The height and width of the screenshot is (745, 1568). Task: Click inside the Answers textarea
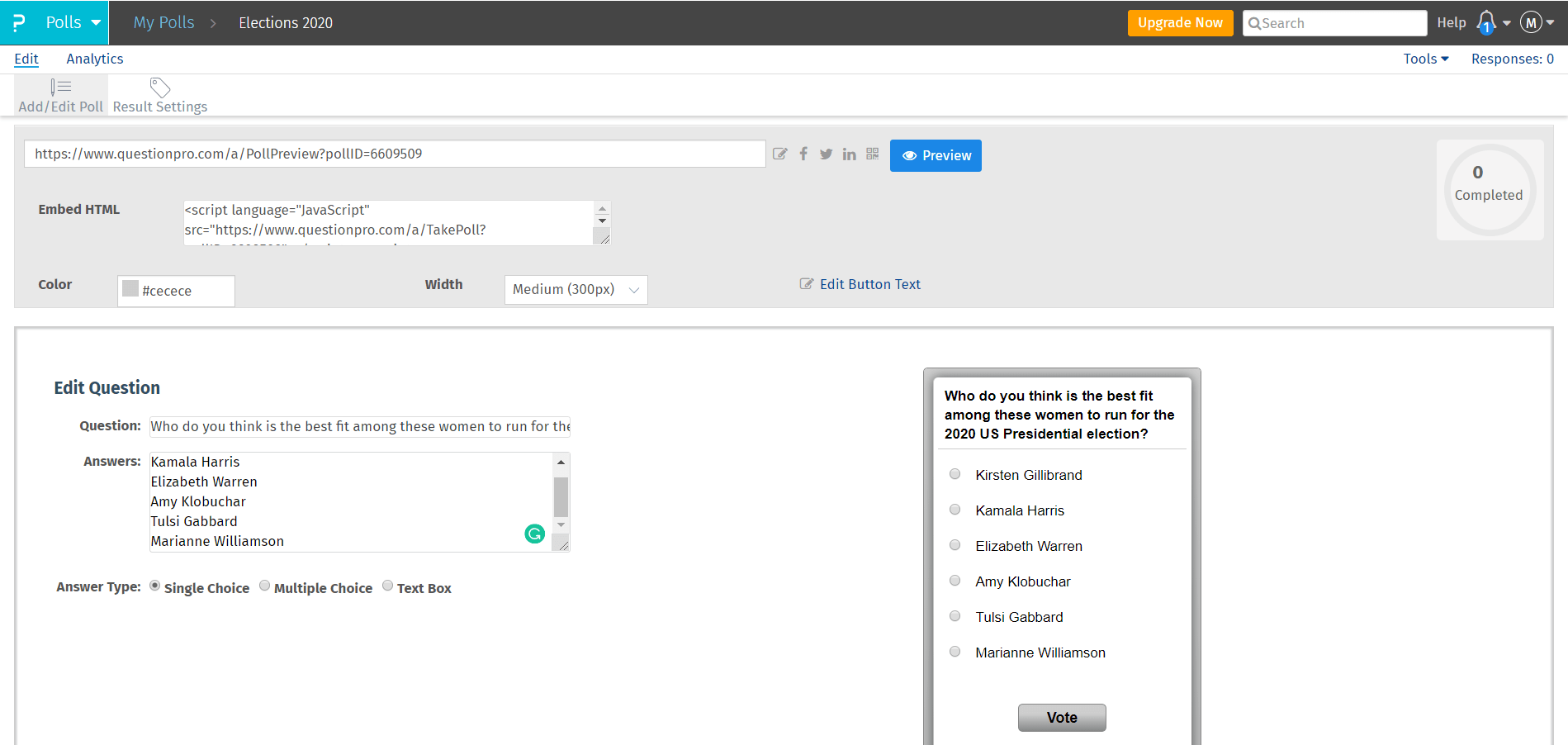351,501
